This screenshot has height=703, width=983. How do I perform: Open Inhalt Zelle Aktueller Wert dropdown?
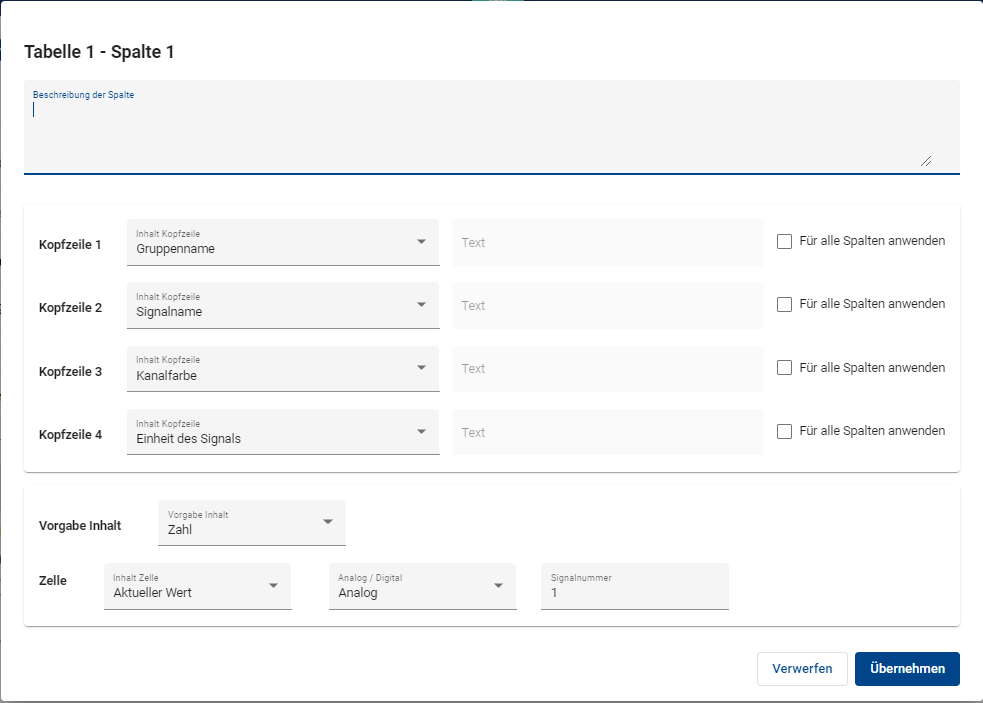pyautogui.click(x=197, y=586)
